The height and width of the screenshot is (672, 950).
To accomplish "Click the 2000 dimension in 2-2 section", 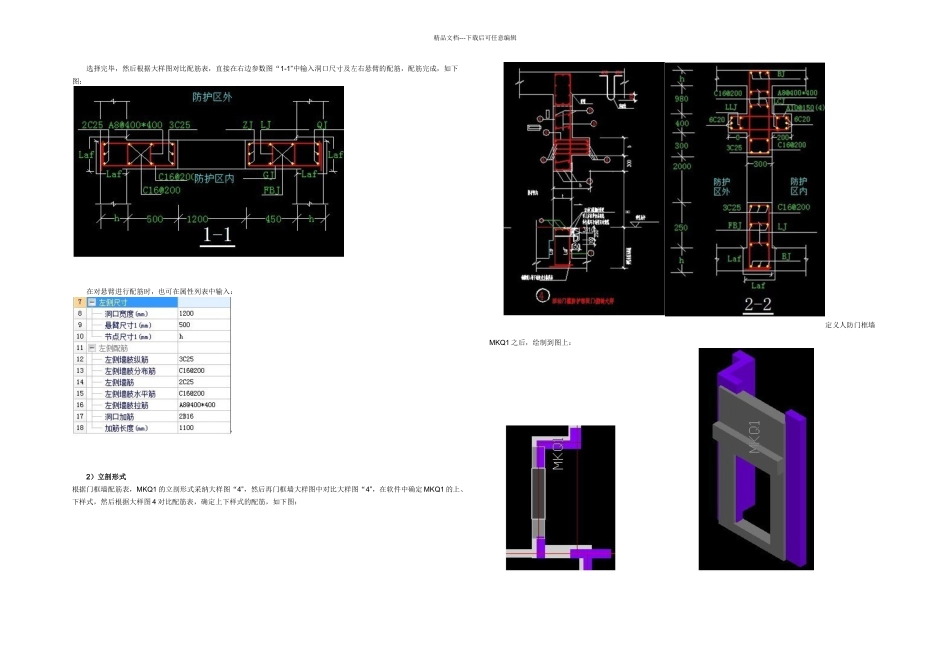I will 681,167.
